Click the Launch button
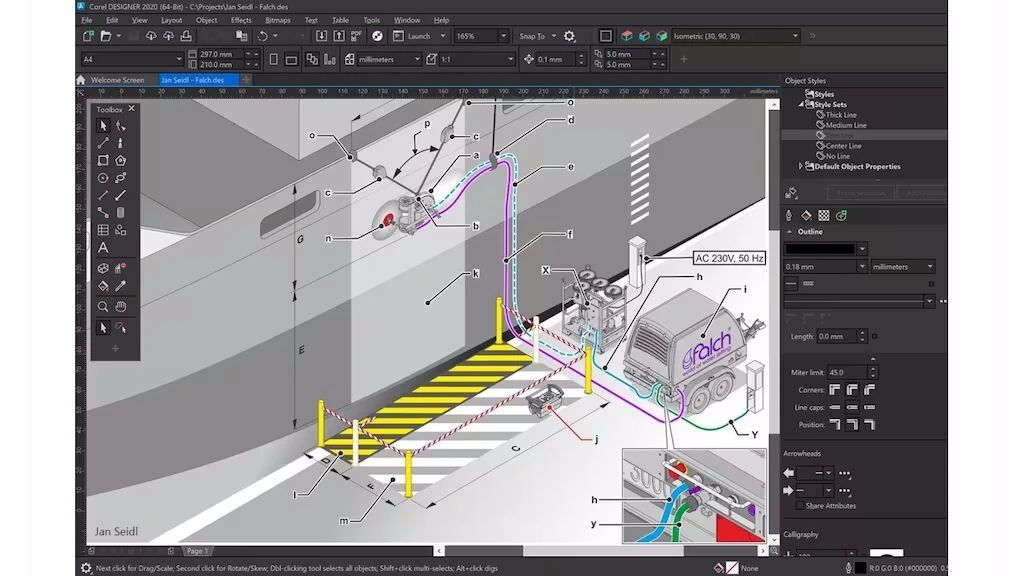Viewport: 1024px width, 576px height. coord(419,36)
